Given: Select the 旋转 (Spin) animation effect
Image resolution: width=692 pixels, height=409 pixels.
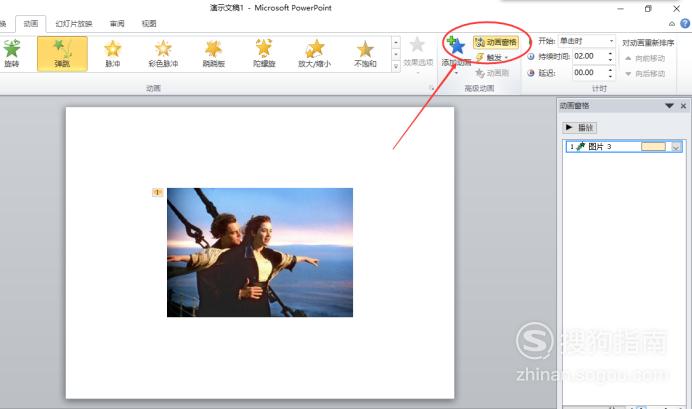Looking at the screenshot, I should (11, 53).
